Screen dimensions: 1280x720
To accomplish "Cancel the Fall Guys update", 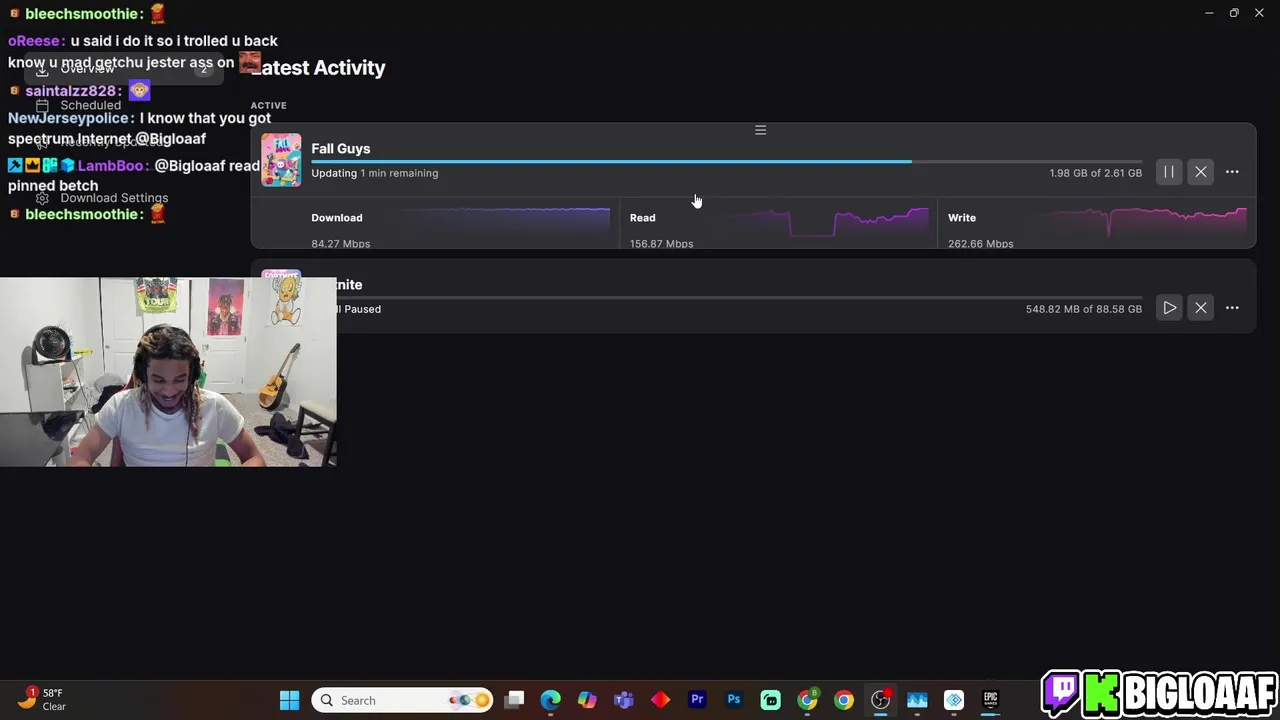I will pyautogui.click(x=1201, y=172).
